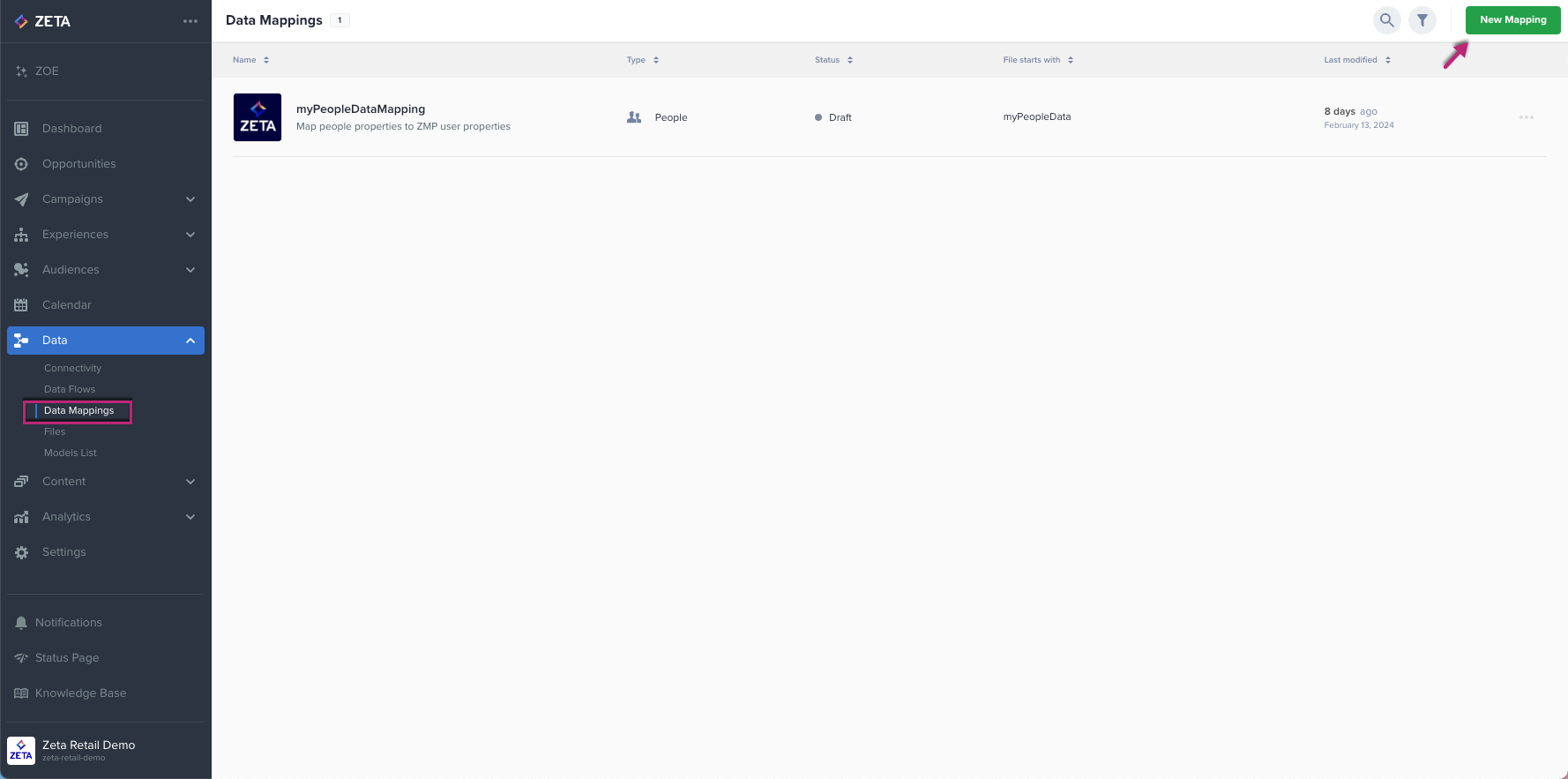Expand the Analytics sidebar section
This screenshot has width=1568, height=779.
(190, 517)
